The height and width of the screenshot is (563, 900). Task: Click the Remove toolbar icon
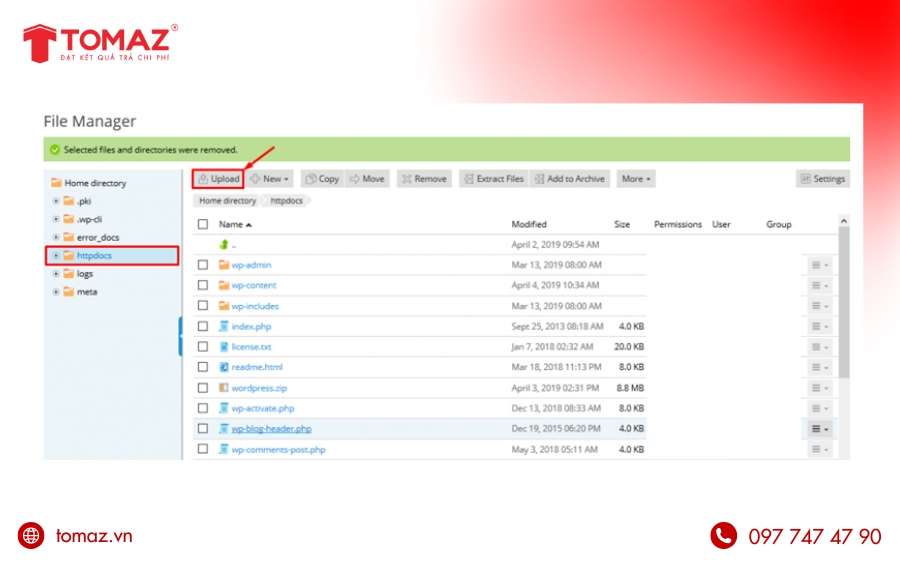423,179
